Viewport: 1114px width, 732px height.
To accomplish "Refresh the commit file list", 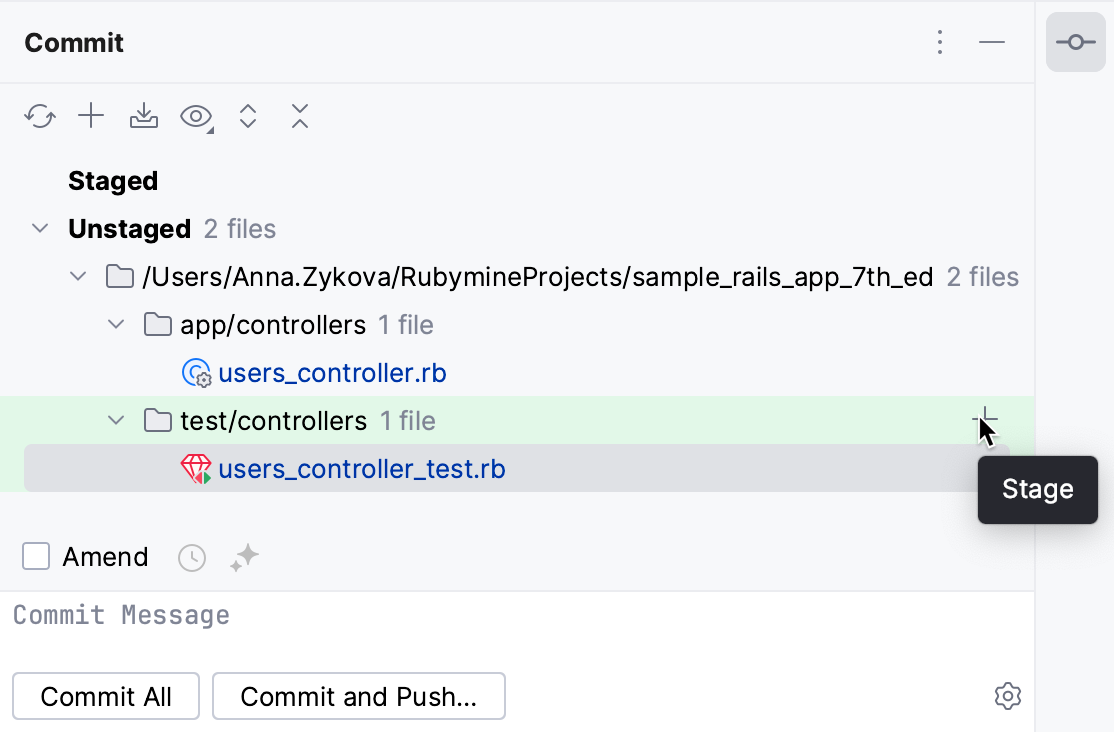I will [x=40, y=116].
